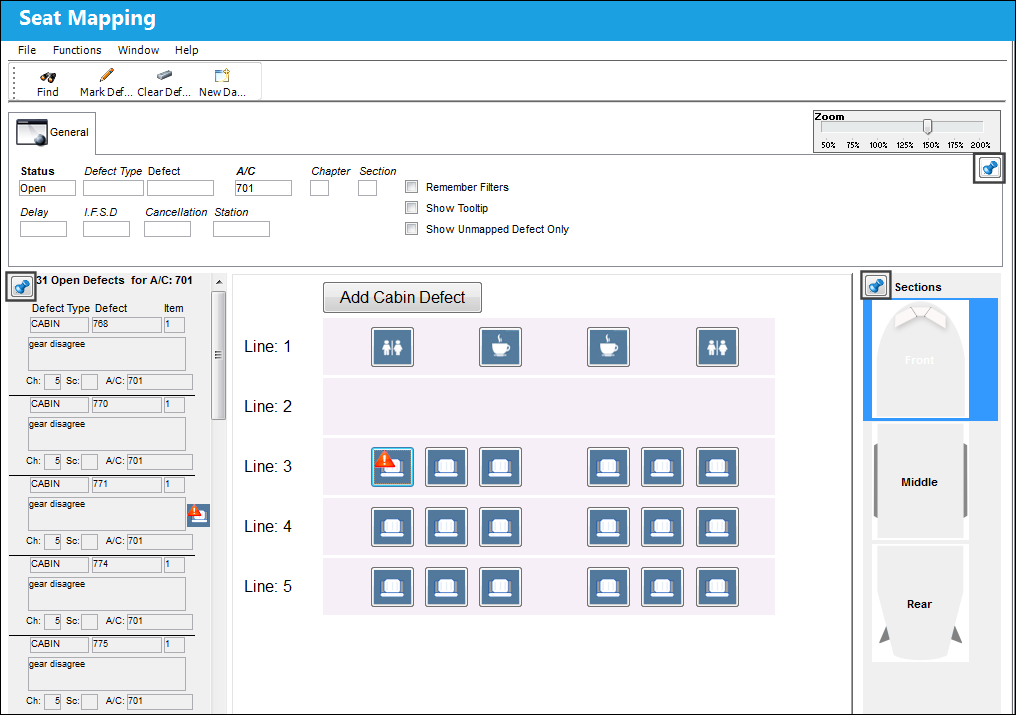
Task: Click the Open Defects list scrollbar thumb
Action: tap(218, 355)
